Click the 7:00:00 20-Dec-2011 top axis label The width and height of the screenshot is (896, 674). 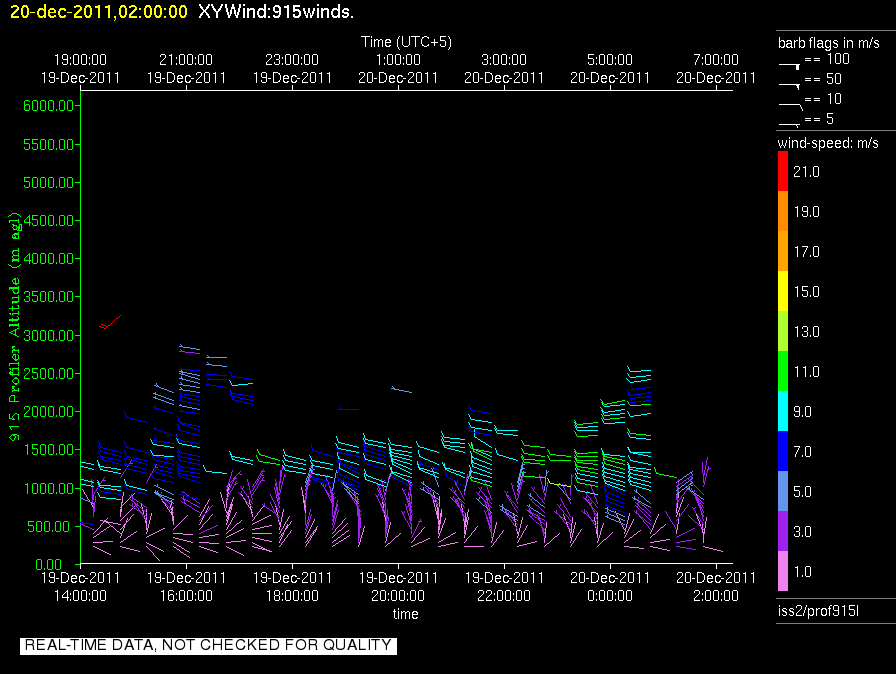[716, 69]
